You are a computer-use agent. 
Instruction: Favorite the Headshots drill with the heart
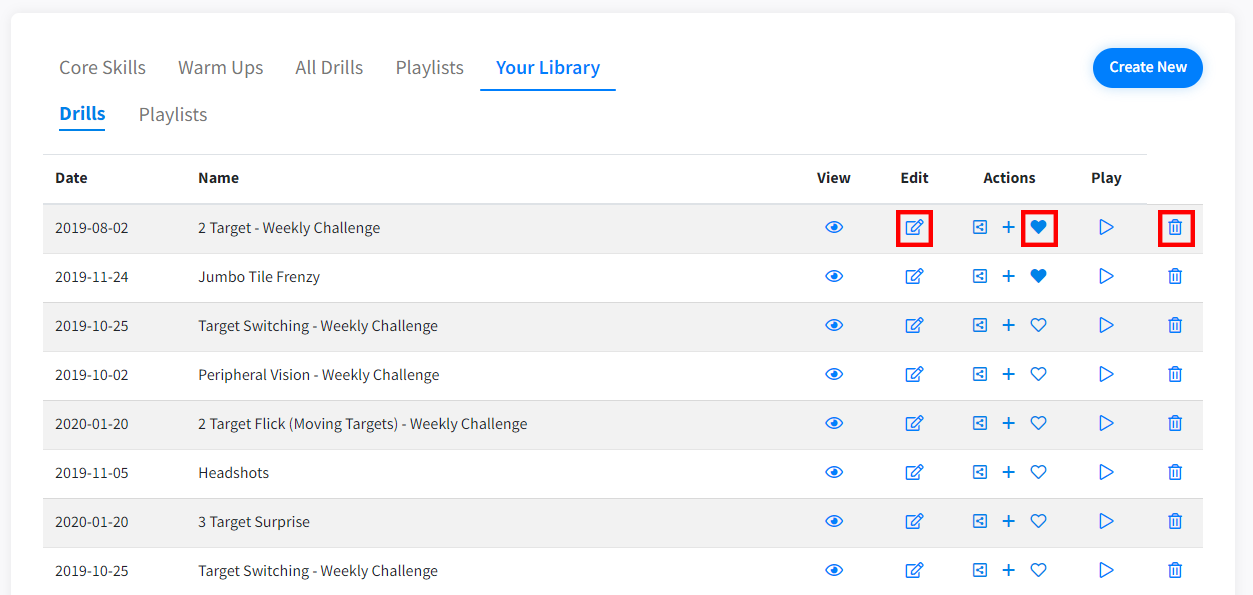[1038, 472]
